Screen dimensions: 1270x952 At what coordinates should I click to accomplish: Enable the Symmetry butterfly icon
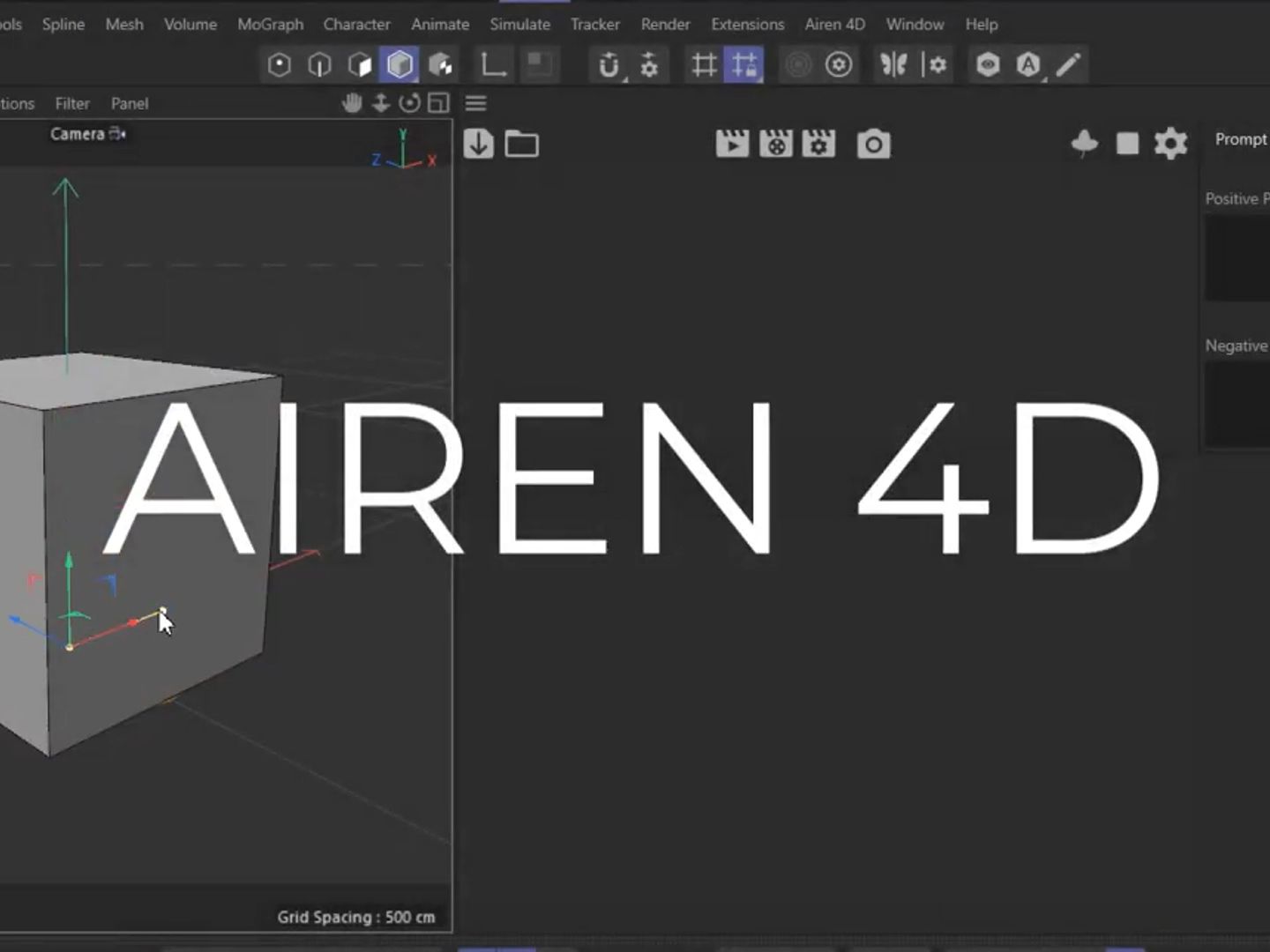click(x=893, y=65)
